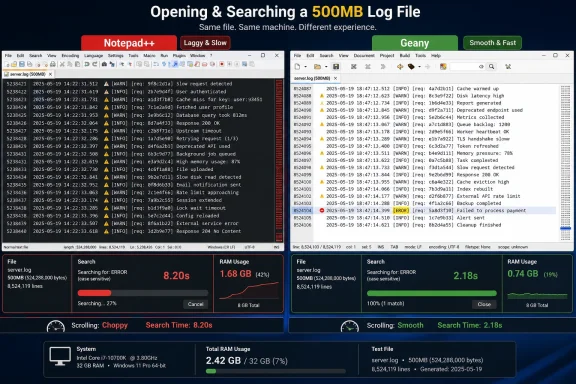The width and height of the screenshot is (576, 384).
Task: Open the Document menu in Geany
Action: [x=364, y=55]
